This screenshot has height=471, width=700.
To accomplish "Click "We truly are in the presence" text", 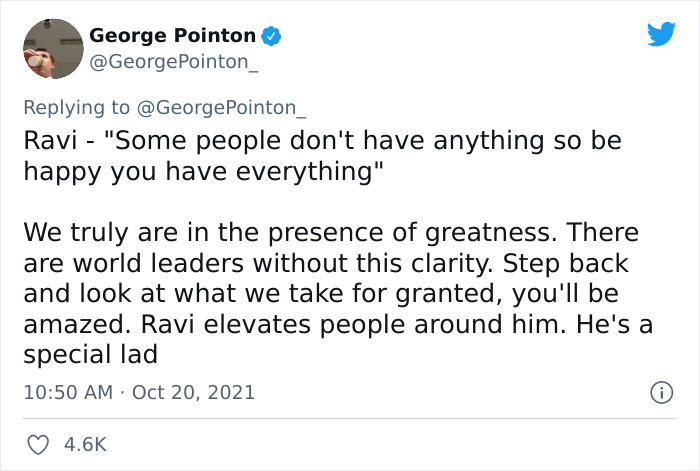I will 180,234.
